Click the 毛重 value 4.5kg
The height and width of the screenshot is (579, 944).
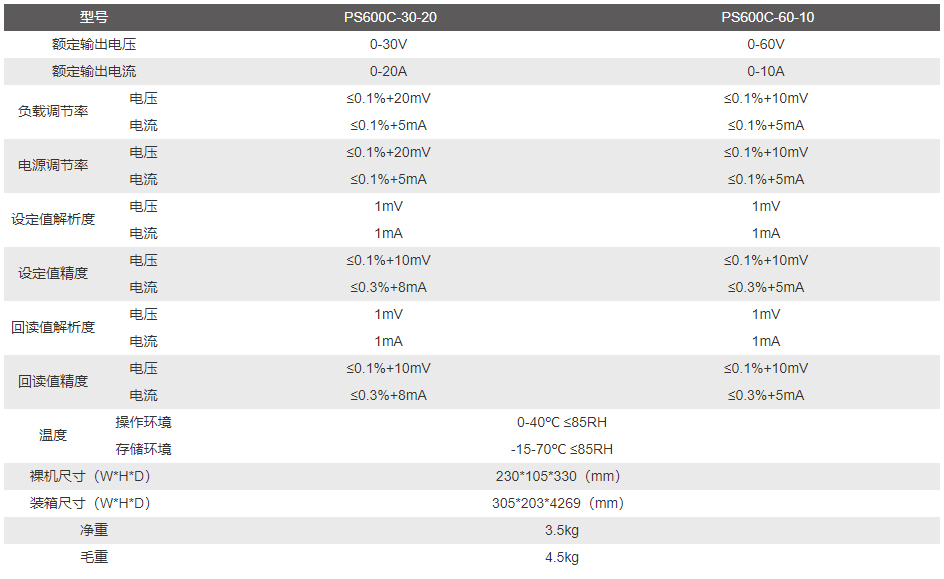pyautogui.click(x=562, y=558)
